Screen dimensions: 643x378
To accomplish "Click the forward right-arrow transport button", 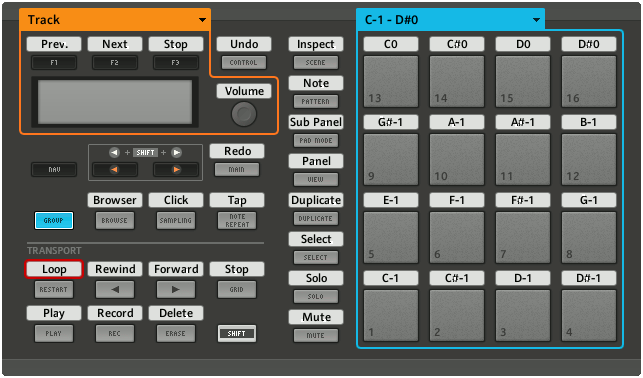I will click(176, 289).
